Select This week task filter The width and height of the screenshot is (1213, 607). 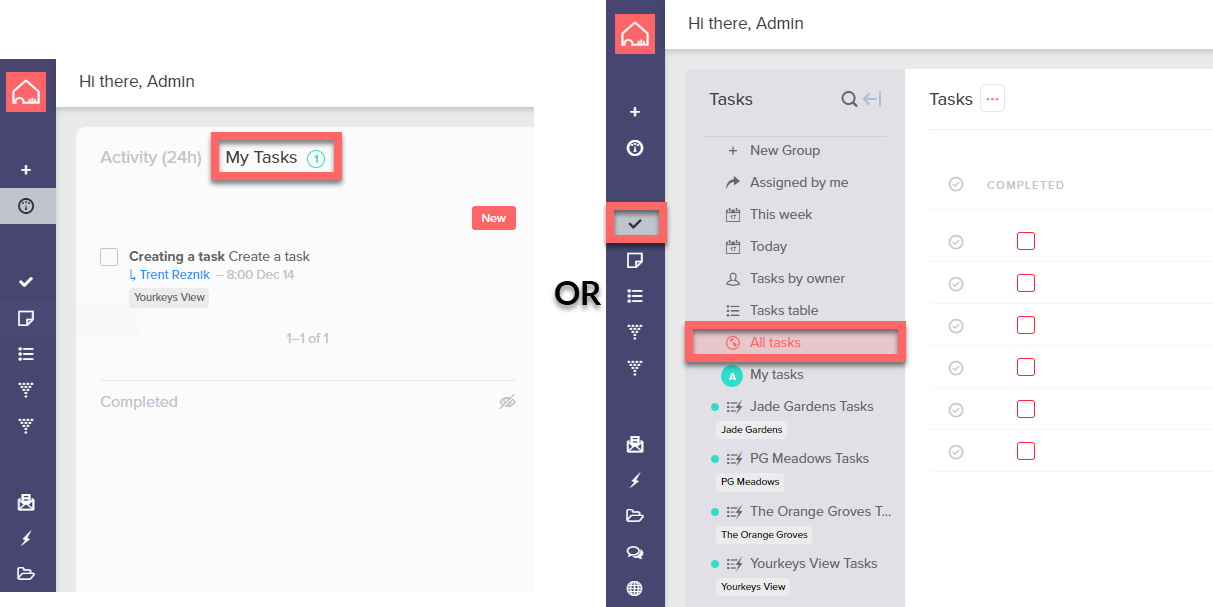point(781,214)
